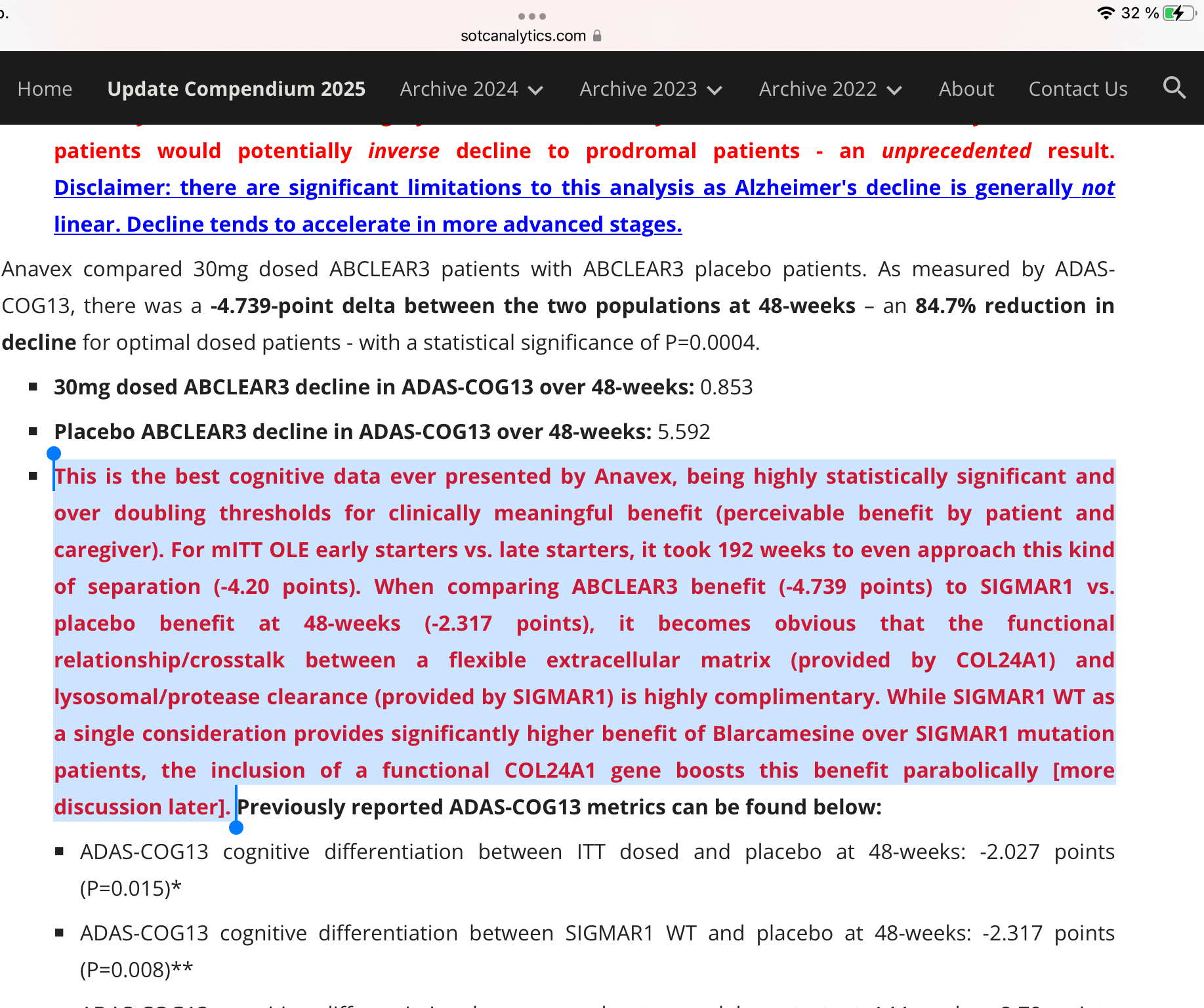Open the Archive 2023 menu label

(x=638, y=89)
